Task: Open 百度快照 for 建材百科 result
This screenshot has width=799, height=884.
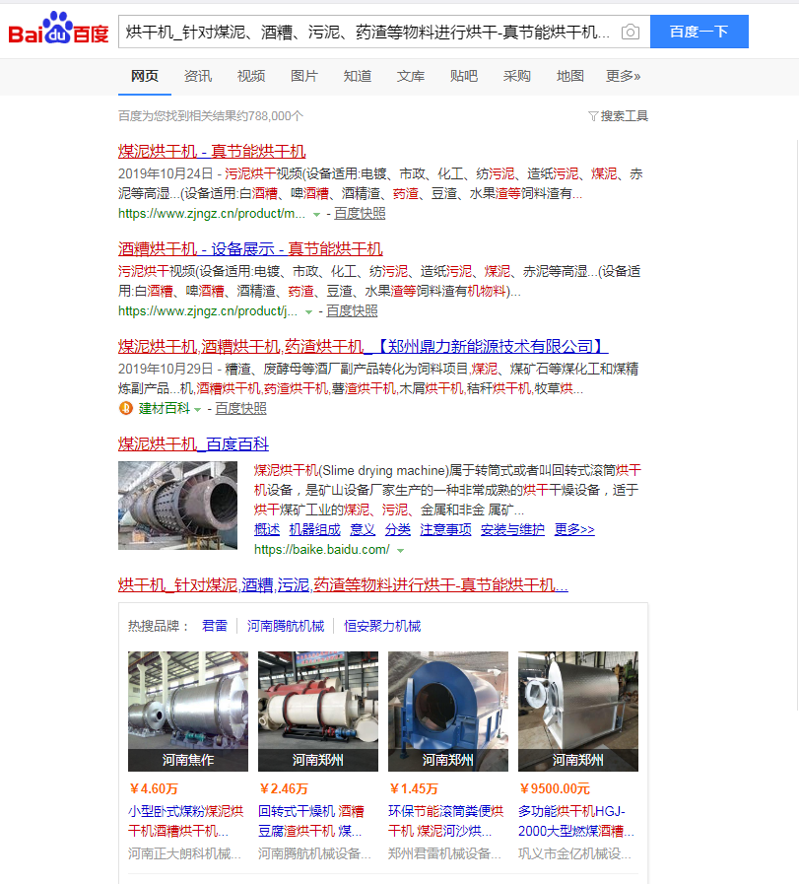Action: coord(241,409)
